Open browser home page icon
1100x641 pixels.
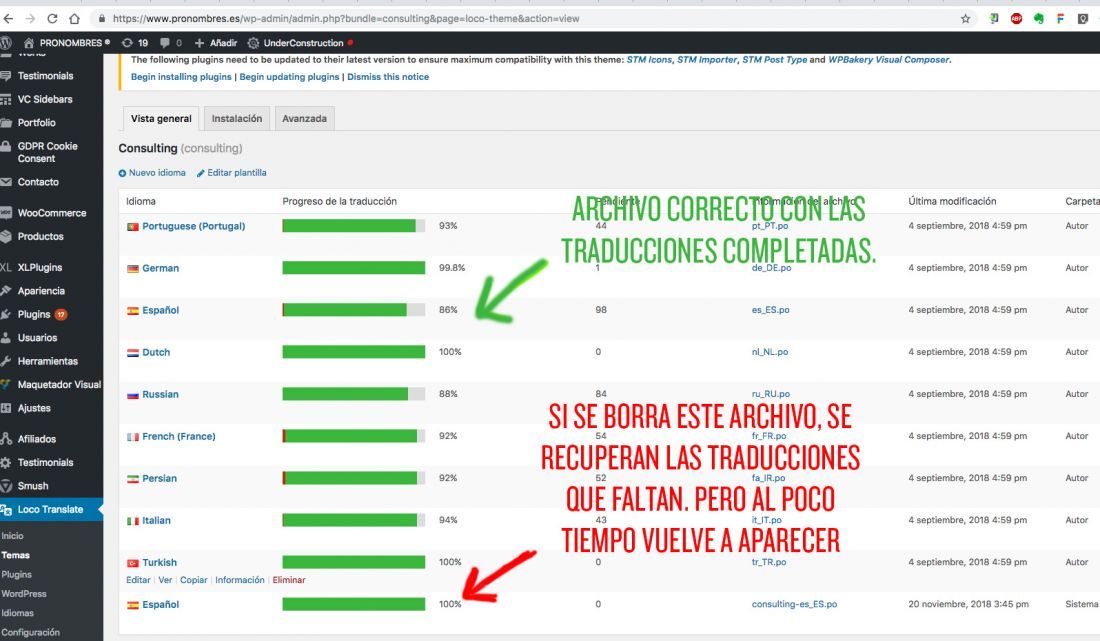[x=74, y=19]
